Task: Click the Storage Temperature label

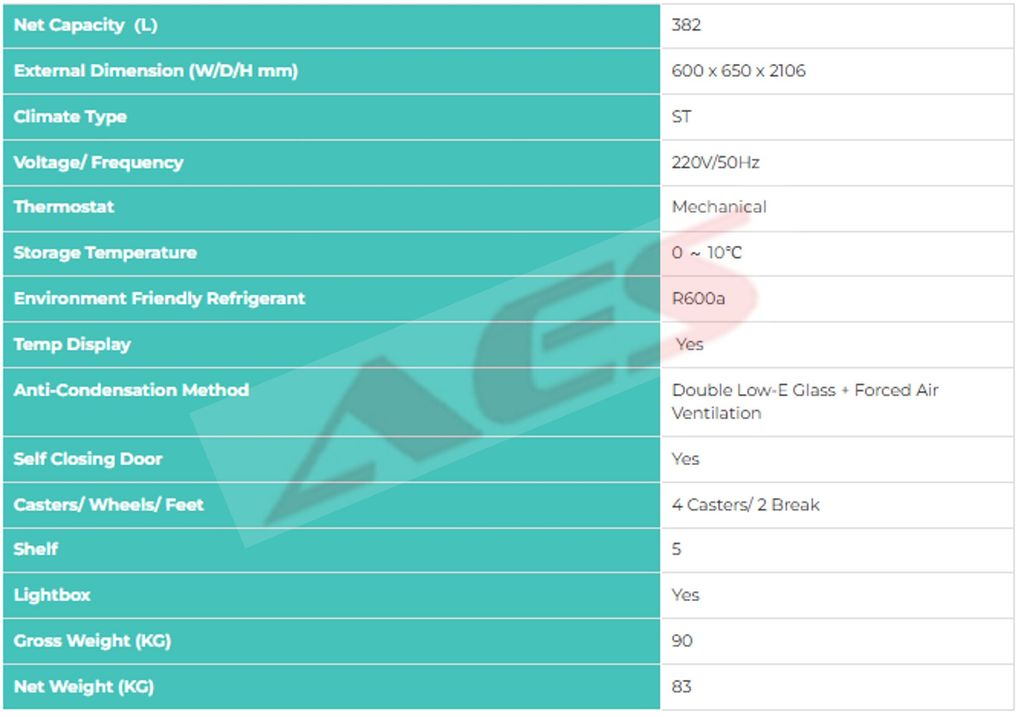Action: click(x=105, y=253)
